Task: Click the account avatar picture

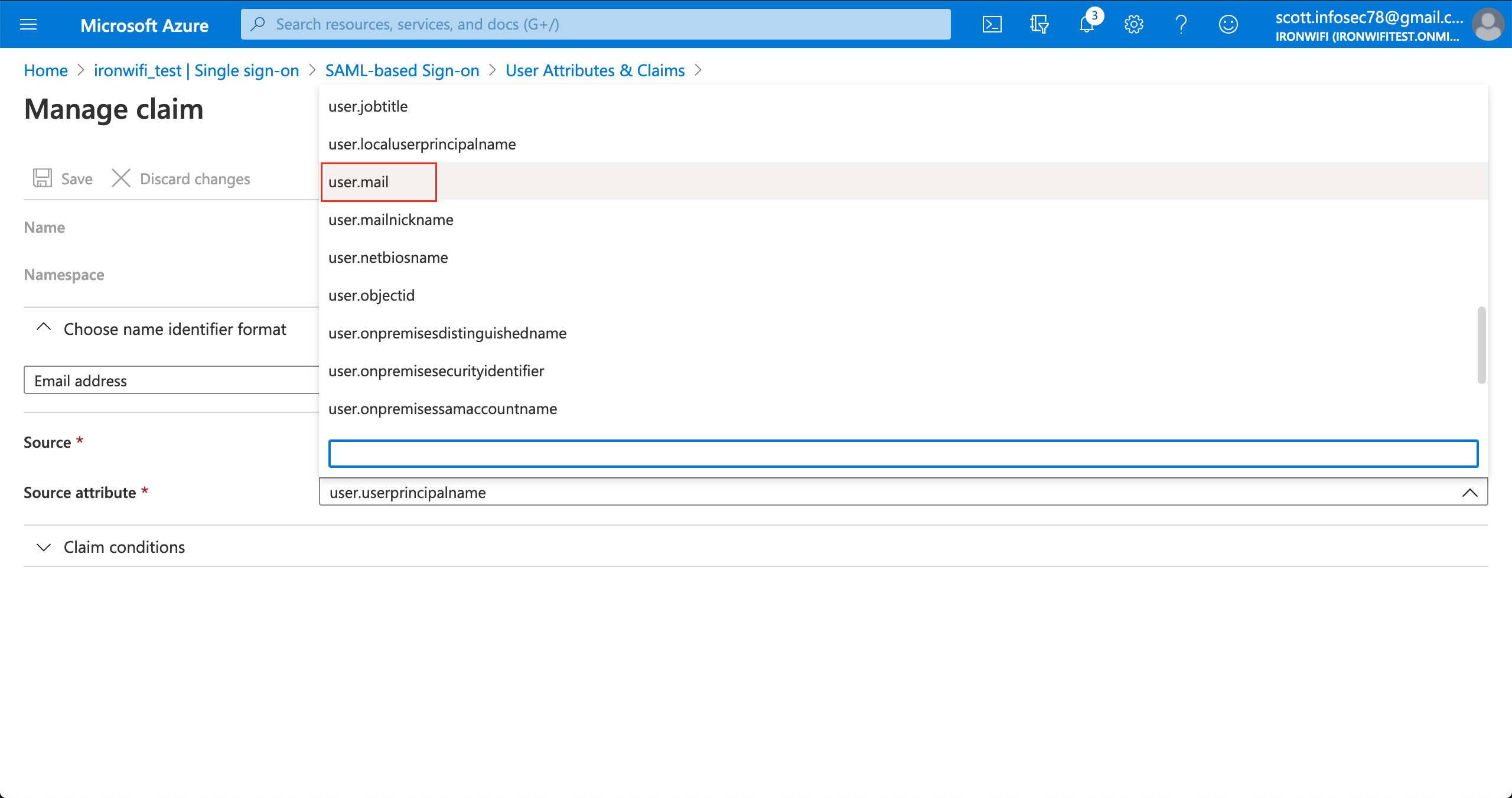Action: [x=1488, y=24]
